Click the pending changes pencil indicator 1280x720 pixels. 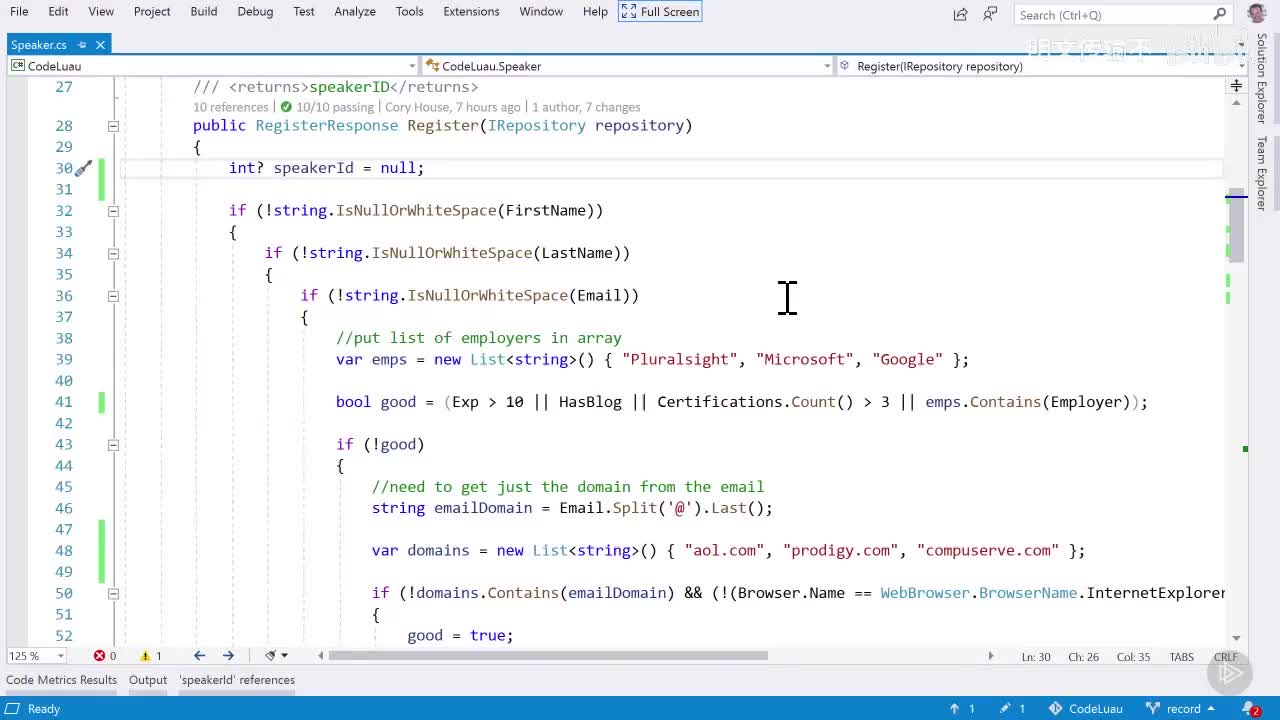click(1013, 708)
